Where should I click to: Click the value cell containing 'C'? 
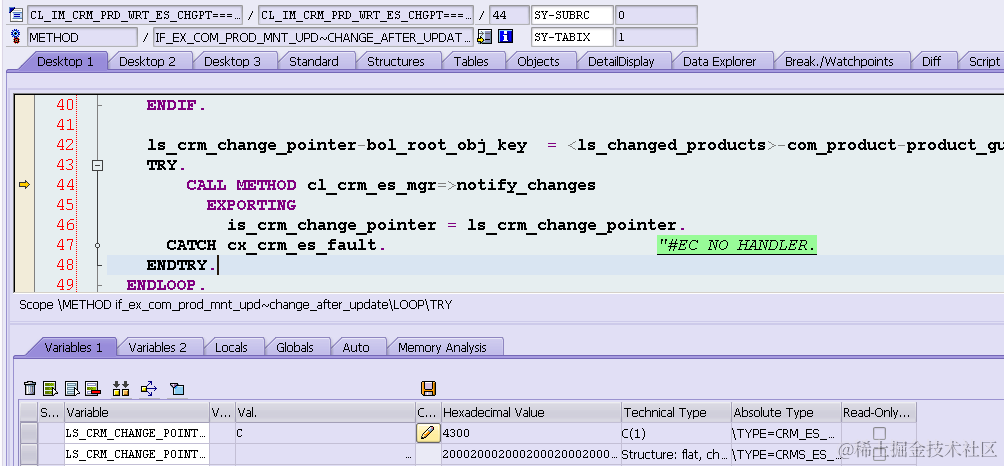[325, 433]
